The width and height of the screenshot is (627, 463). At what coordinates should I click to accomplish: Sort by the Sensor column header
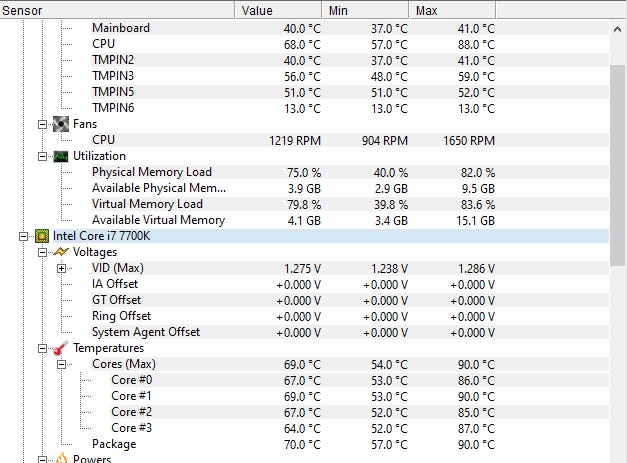(117, 10)
